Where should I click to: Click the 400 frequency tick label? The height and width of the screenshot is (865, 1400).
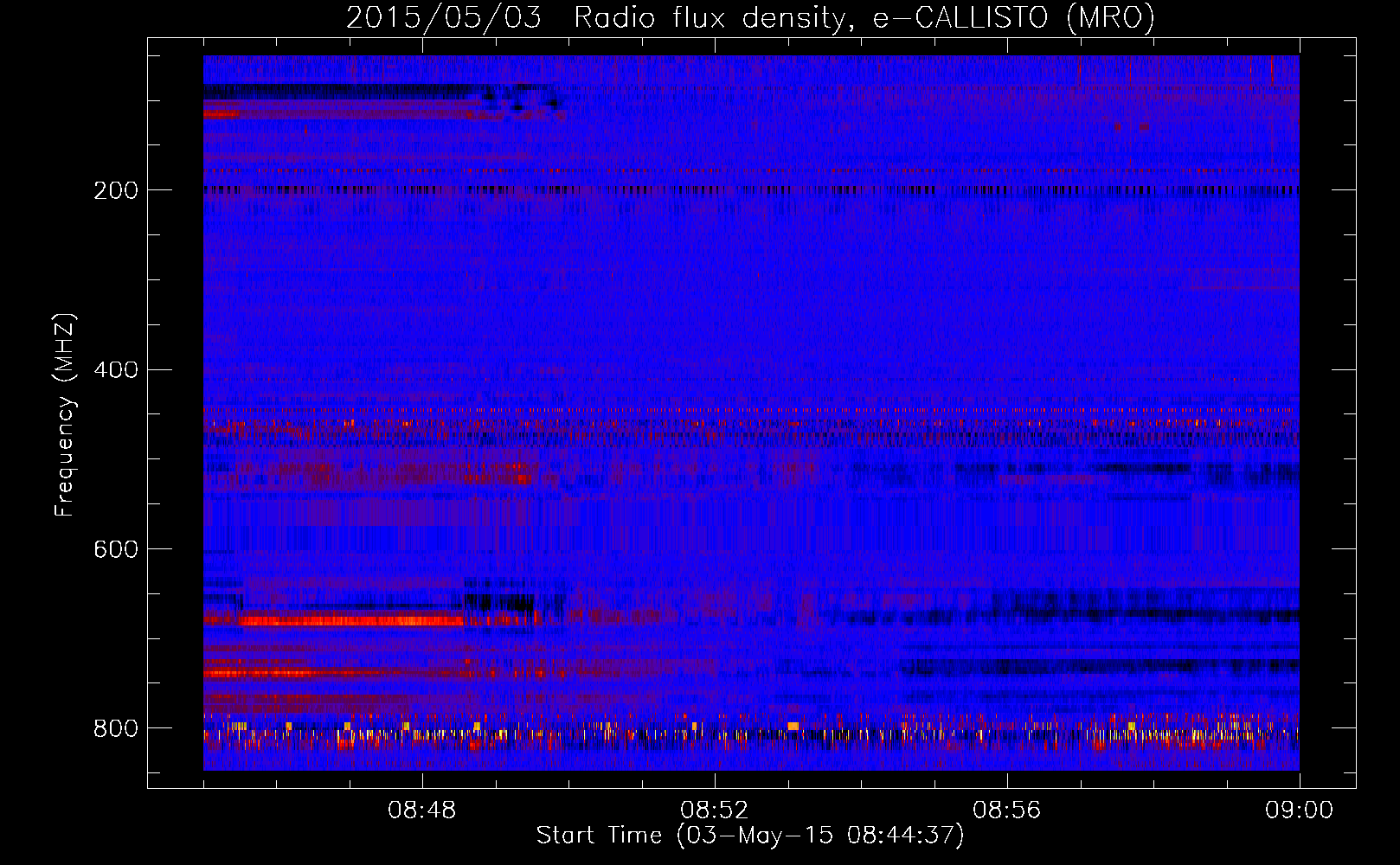116,370
